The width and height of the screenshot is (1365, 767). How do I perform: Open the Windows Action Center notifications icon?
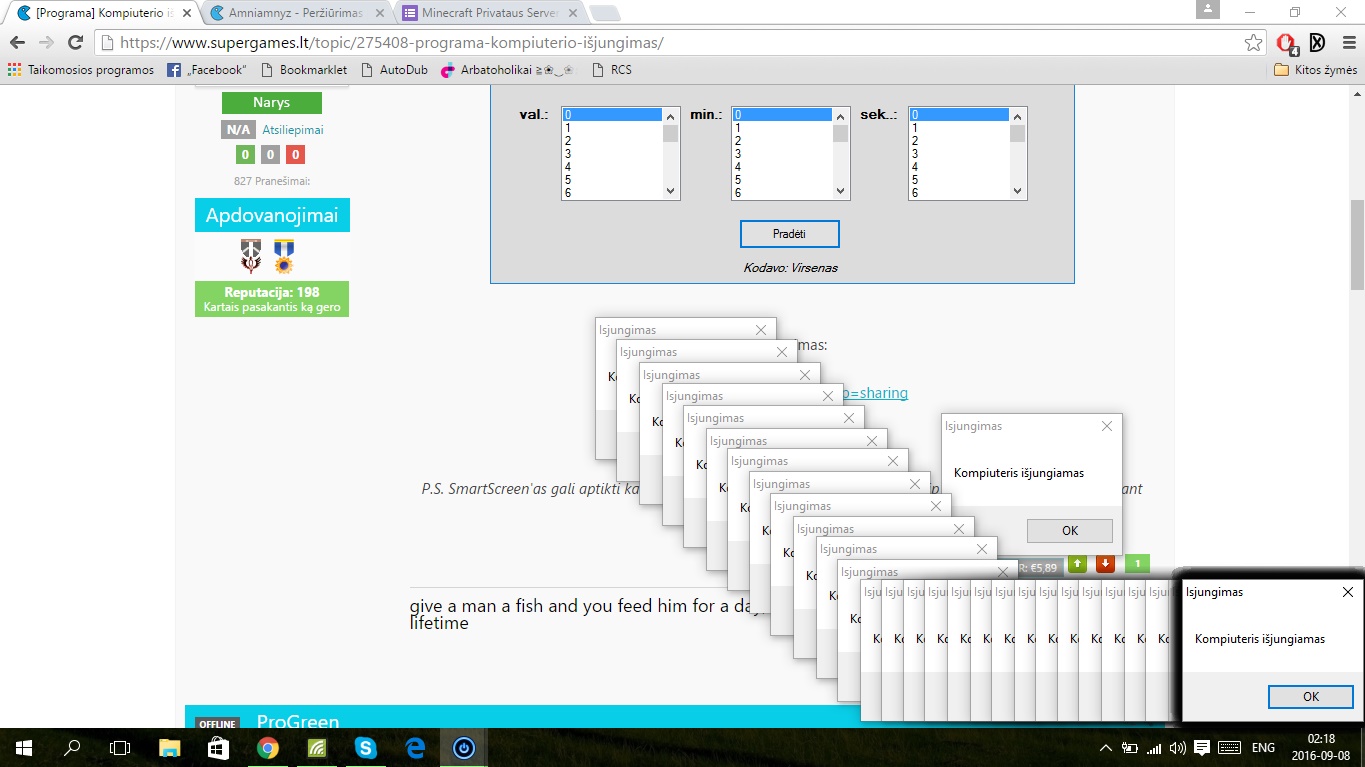click(x=1202, y=748)
